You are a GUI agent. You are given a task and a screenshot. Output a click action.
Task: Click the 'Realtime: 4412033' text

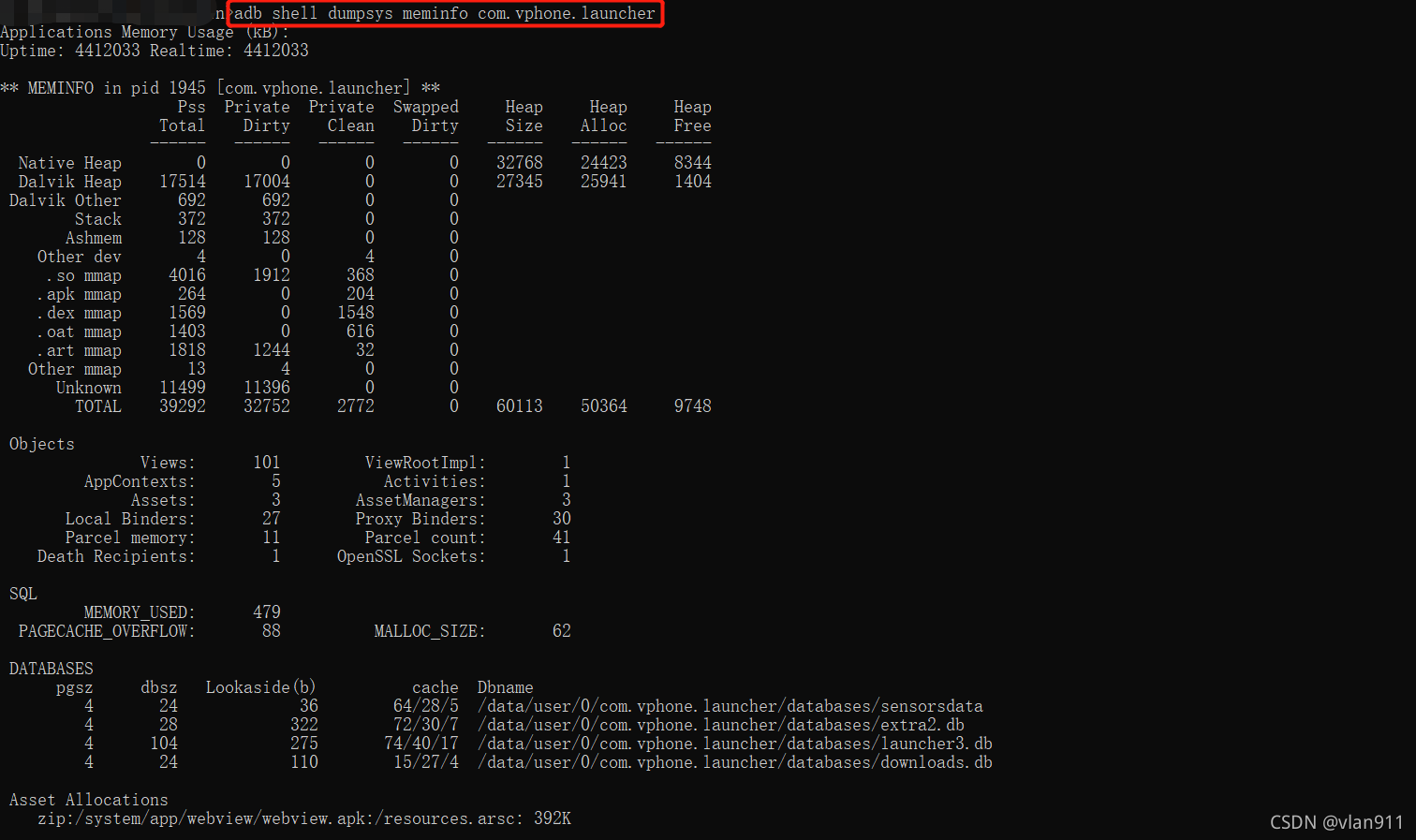pyautogui.click(x=229, y=51)
